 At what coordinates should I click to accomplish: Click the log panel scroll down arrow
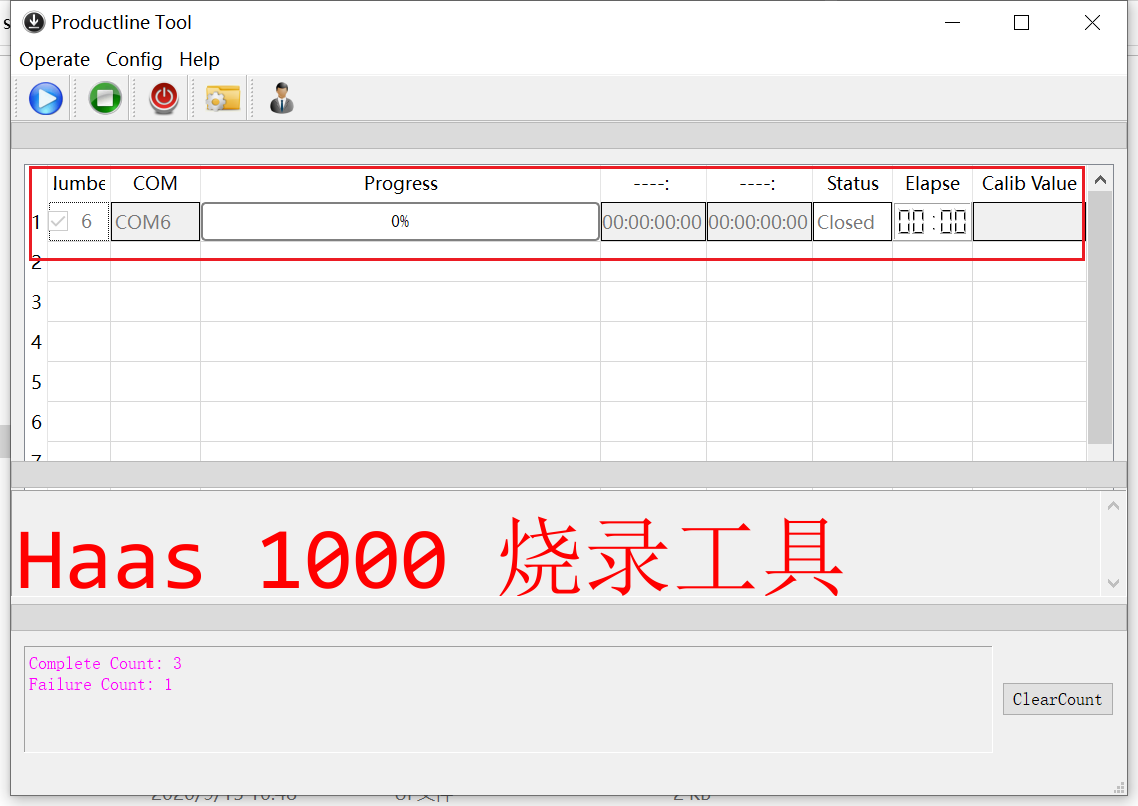point(1113,583)
